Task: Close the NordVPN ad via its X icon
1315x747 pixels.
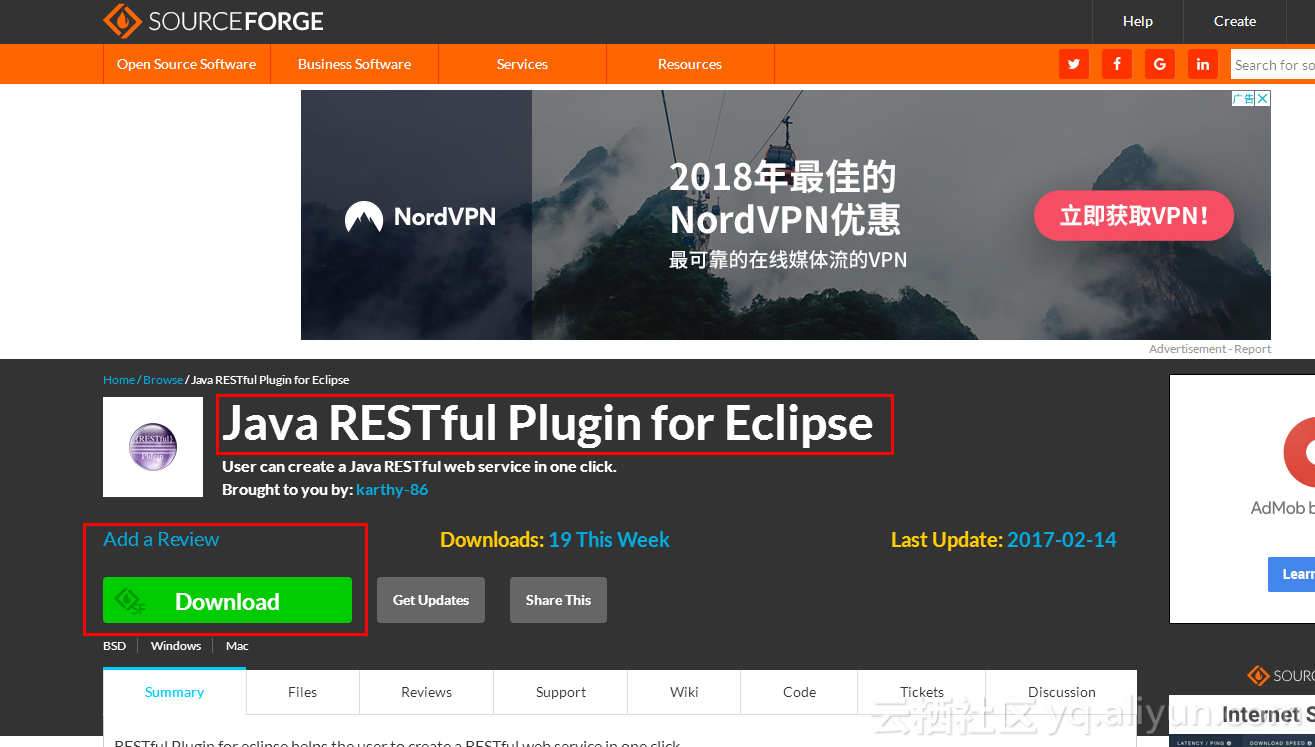Action: (1263, 98)
